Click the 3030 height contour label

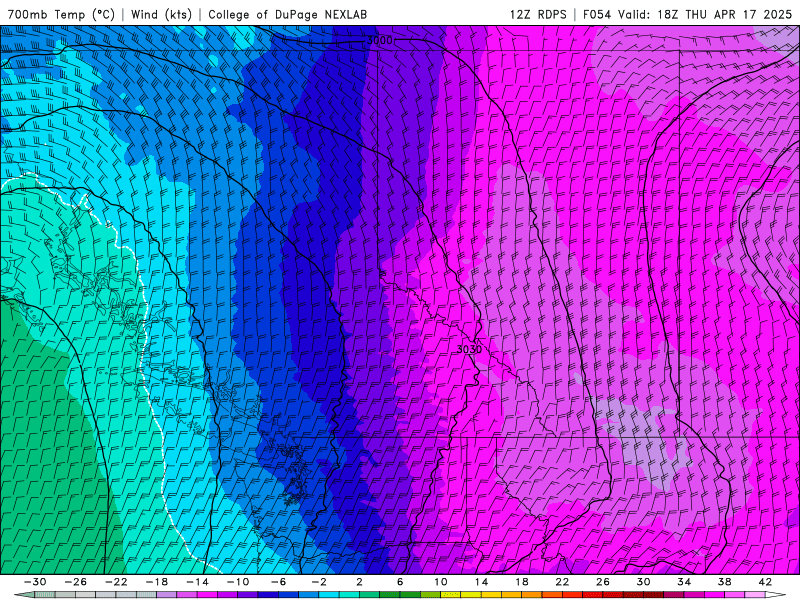469,349
